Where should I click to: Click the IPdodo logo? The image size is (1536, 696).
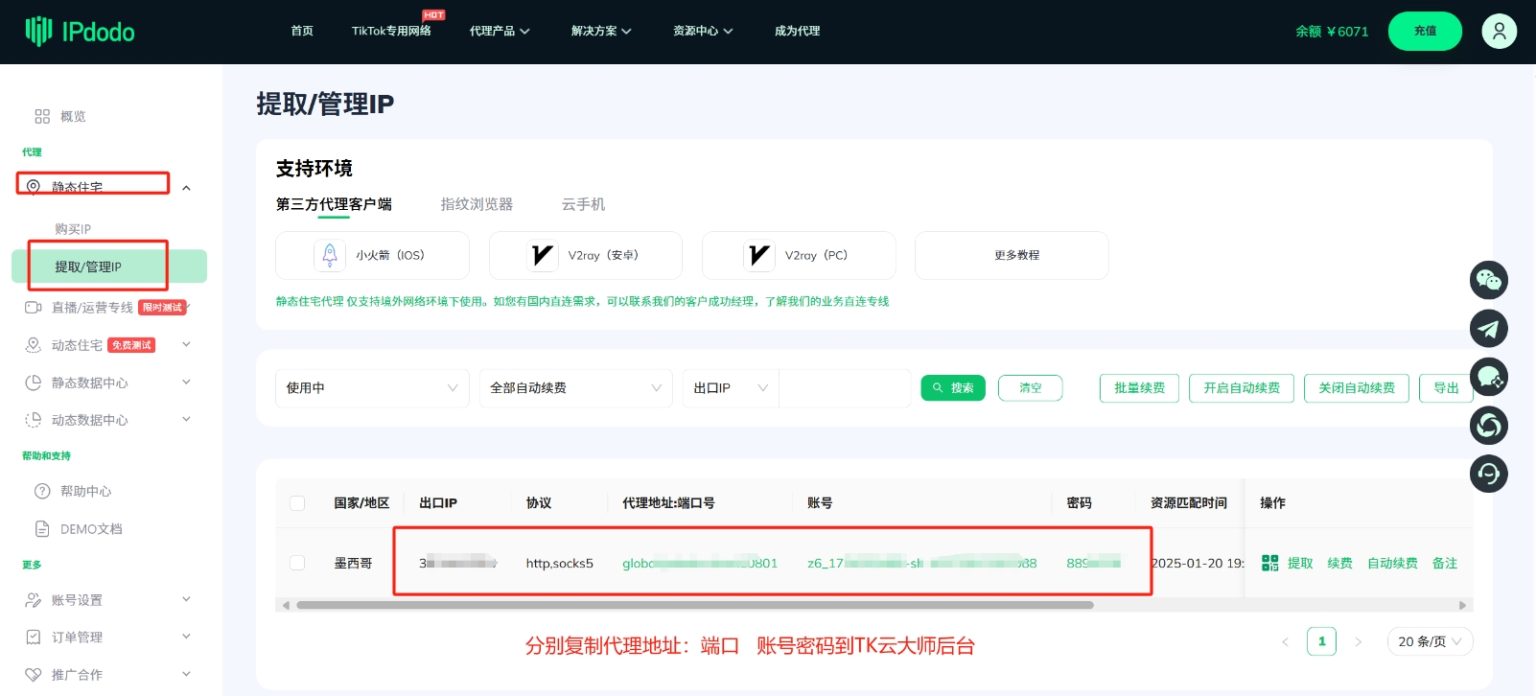click(78, 30)
